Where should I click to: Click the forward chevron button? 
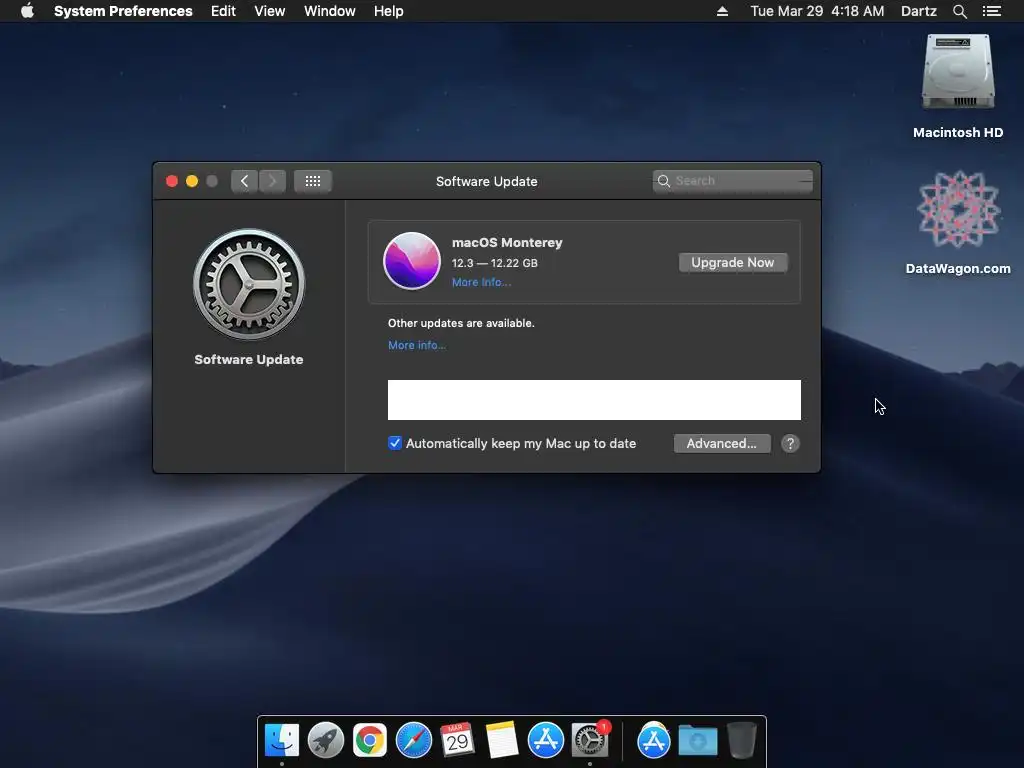272,181
